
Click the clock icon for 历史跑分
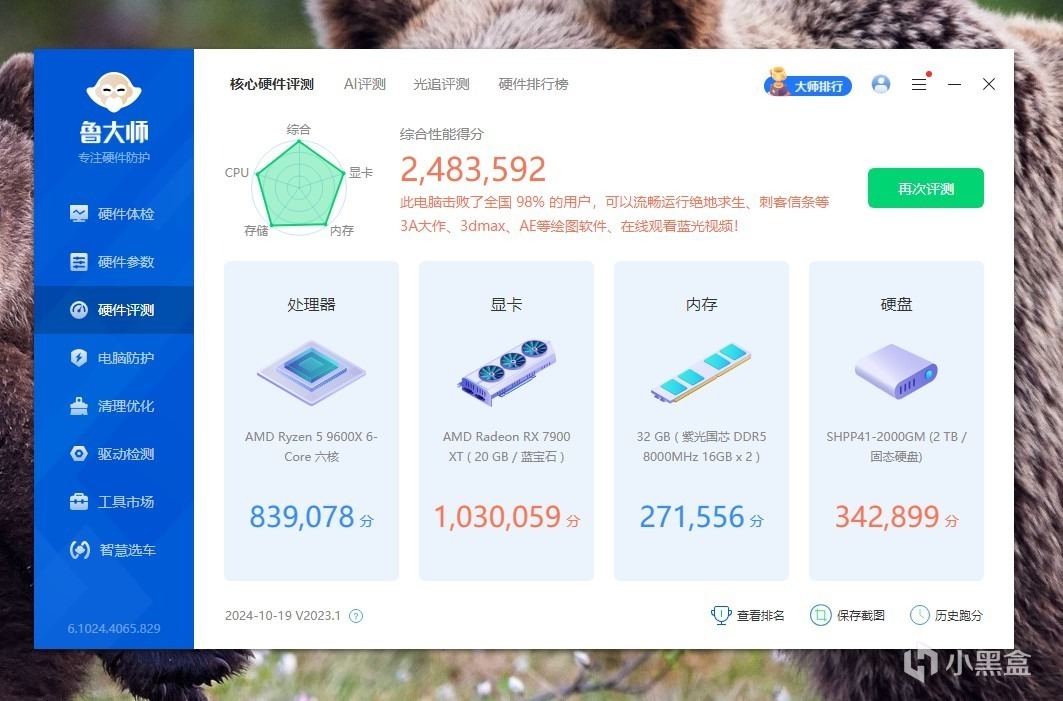(919, 615)
